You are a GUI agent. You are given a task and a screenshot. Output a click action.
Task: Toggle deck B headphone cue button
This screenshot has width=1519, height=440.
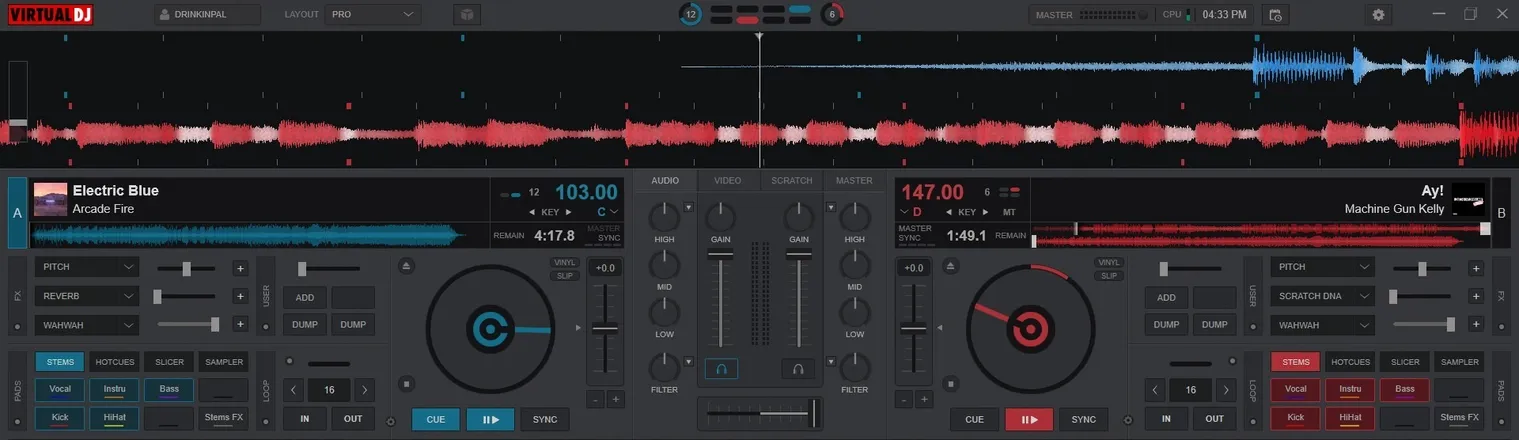click(797, 368)
